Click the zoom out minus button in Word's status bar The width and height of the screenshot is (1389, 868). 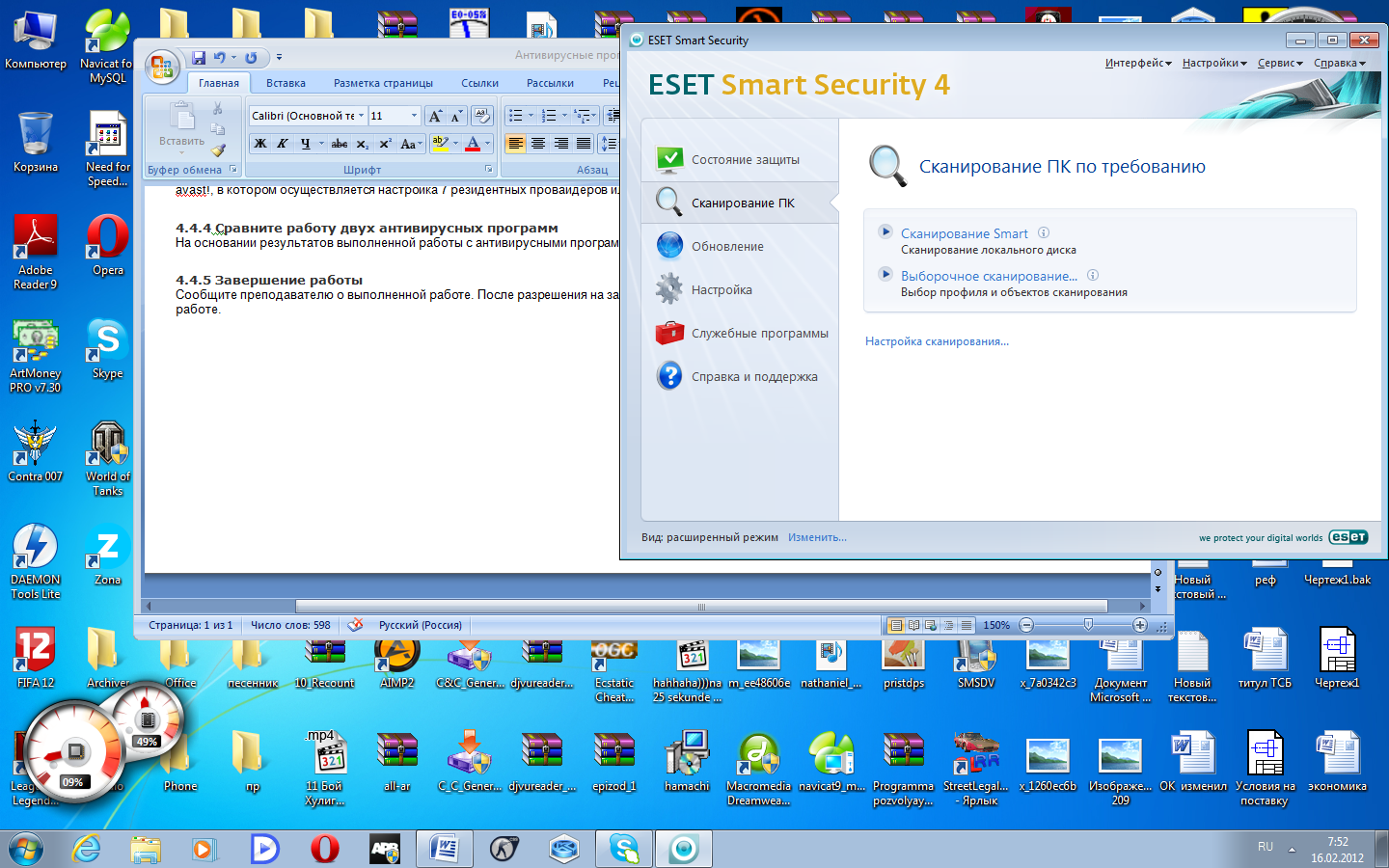point(1026,625)
